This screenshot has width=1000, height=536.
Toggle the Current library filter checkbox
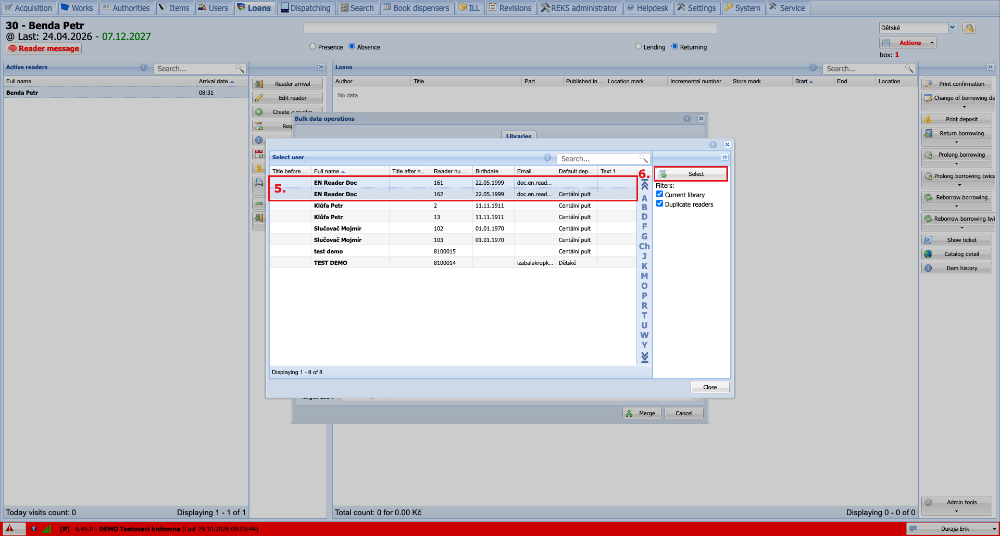(x=660, y=194)
